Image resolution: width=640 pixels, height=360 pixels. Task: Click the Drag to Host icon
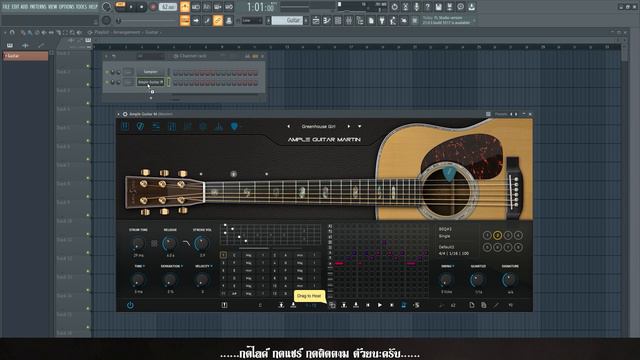click(332, 305)
